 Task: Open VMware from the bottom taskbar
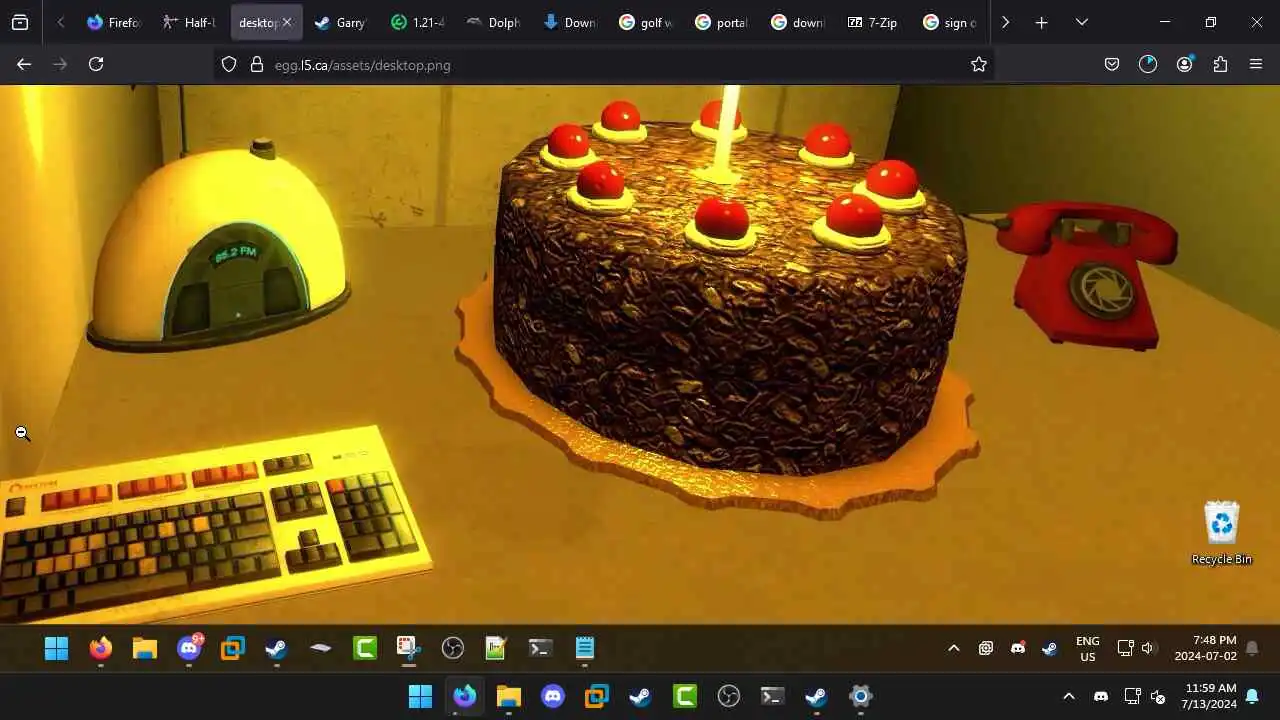point(597,696)
